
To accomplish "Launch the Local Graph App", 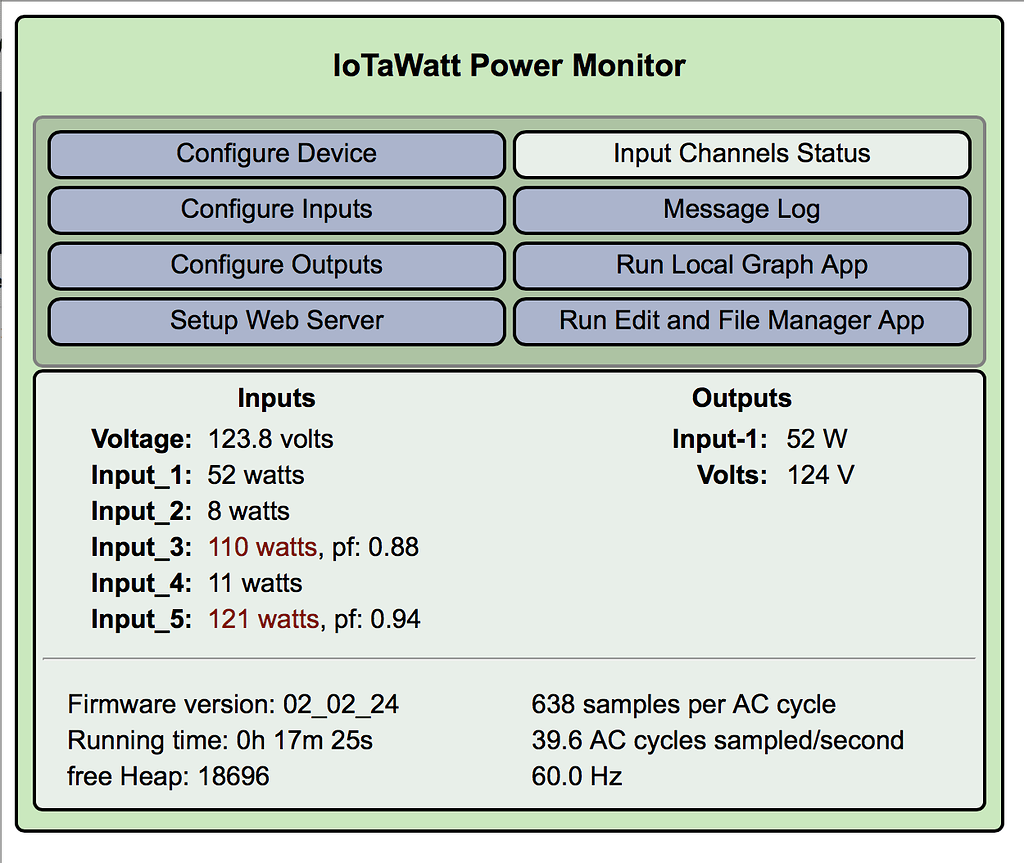I will coord(741,266).
